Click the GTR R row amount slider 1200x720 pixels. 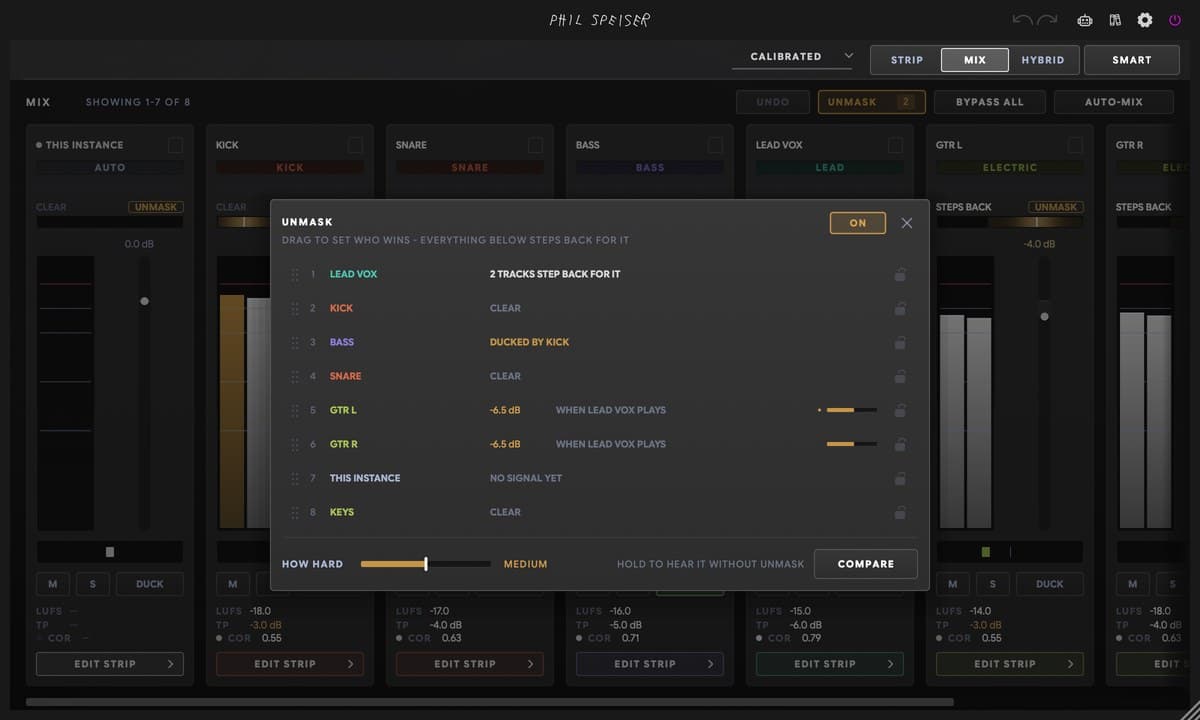(x=851, y=444)
